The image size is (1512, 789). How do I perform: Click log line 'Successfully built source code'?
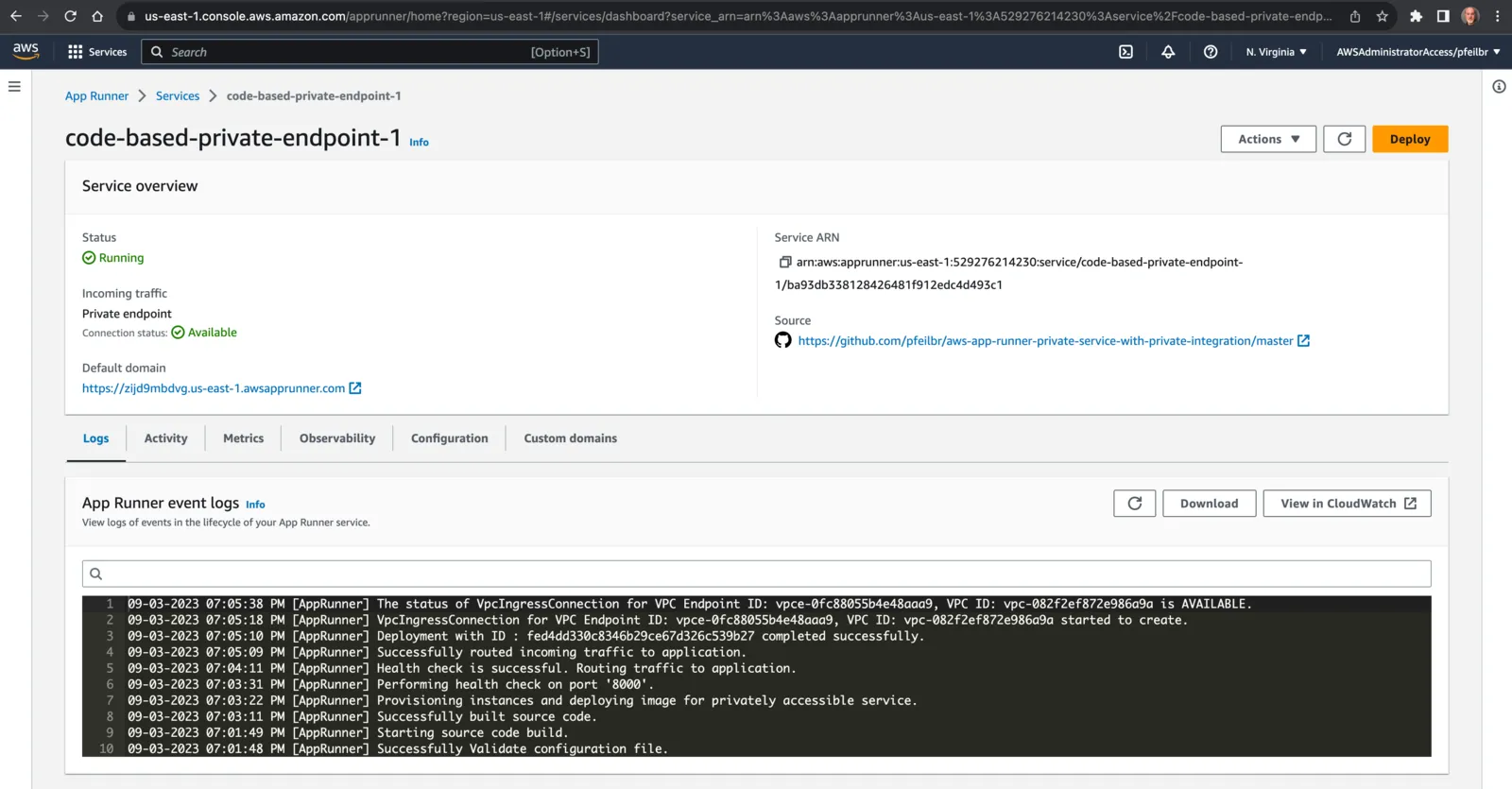click(362, 716)
